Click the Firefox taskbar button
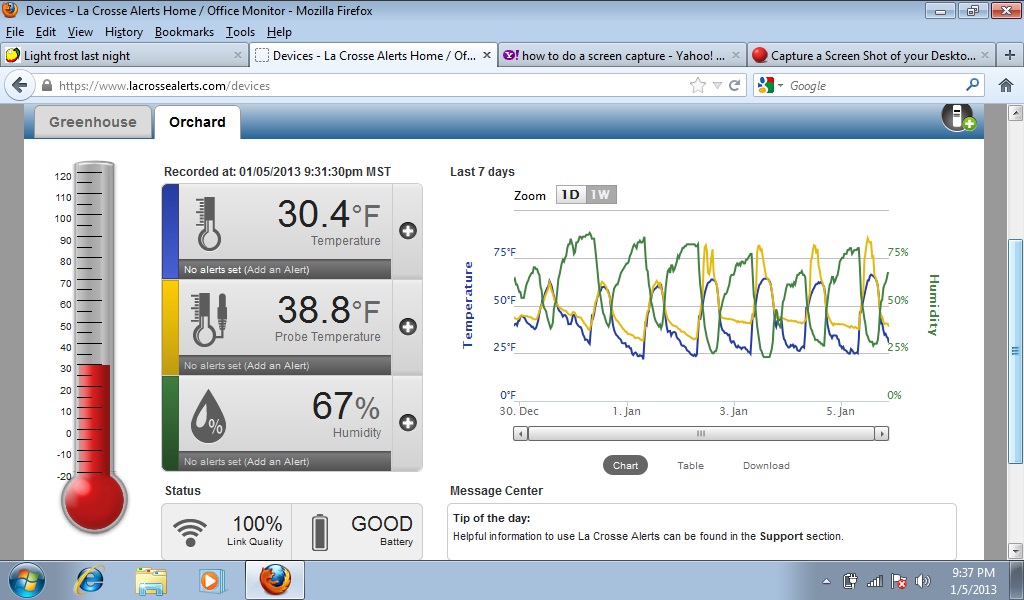The image size is (1024, 600). pyautogui.click(x=275, y=580)
